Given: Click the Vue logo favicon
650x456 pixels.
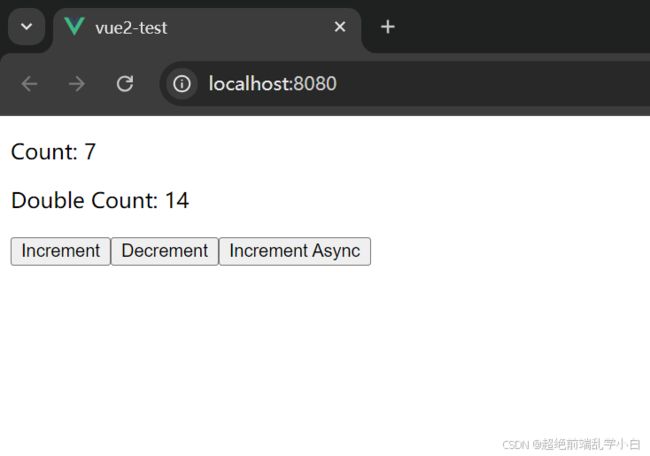Looking at the screenshot, I should point(75,26).
